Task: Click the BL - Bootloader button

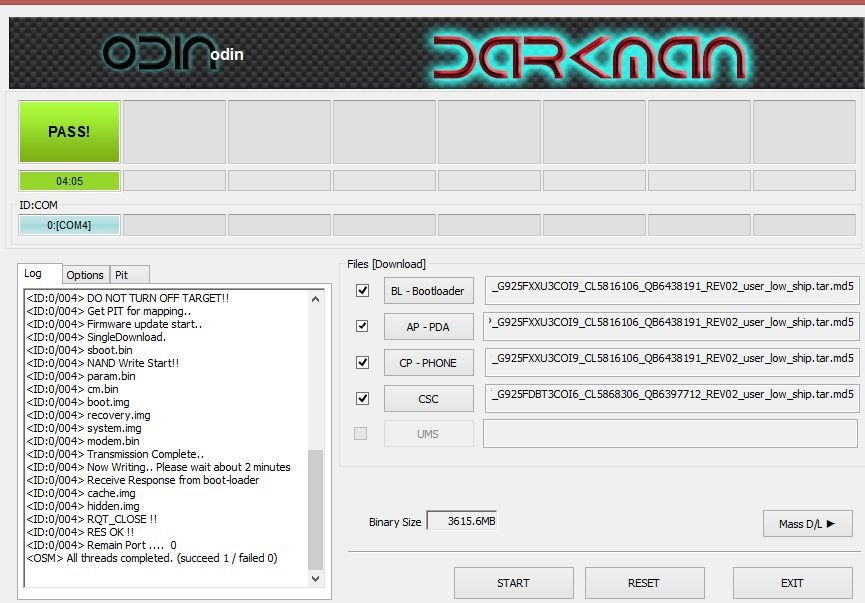Action: (429, 291)
